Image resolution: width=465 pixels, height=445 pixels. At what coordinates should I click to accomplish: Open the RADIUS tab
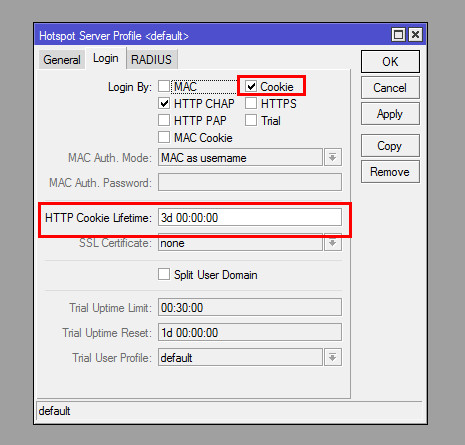[151, 59]
